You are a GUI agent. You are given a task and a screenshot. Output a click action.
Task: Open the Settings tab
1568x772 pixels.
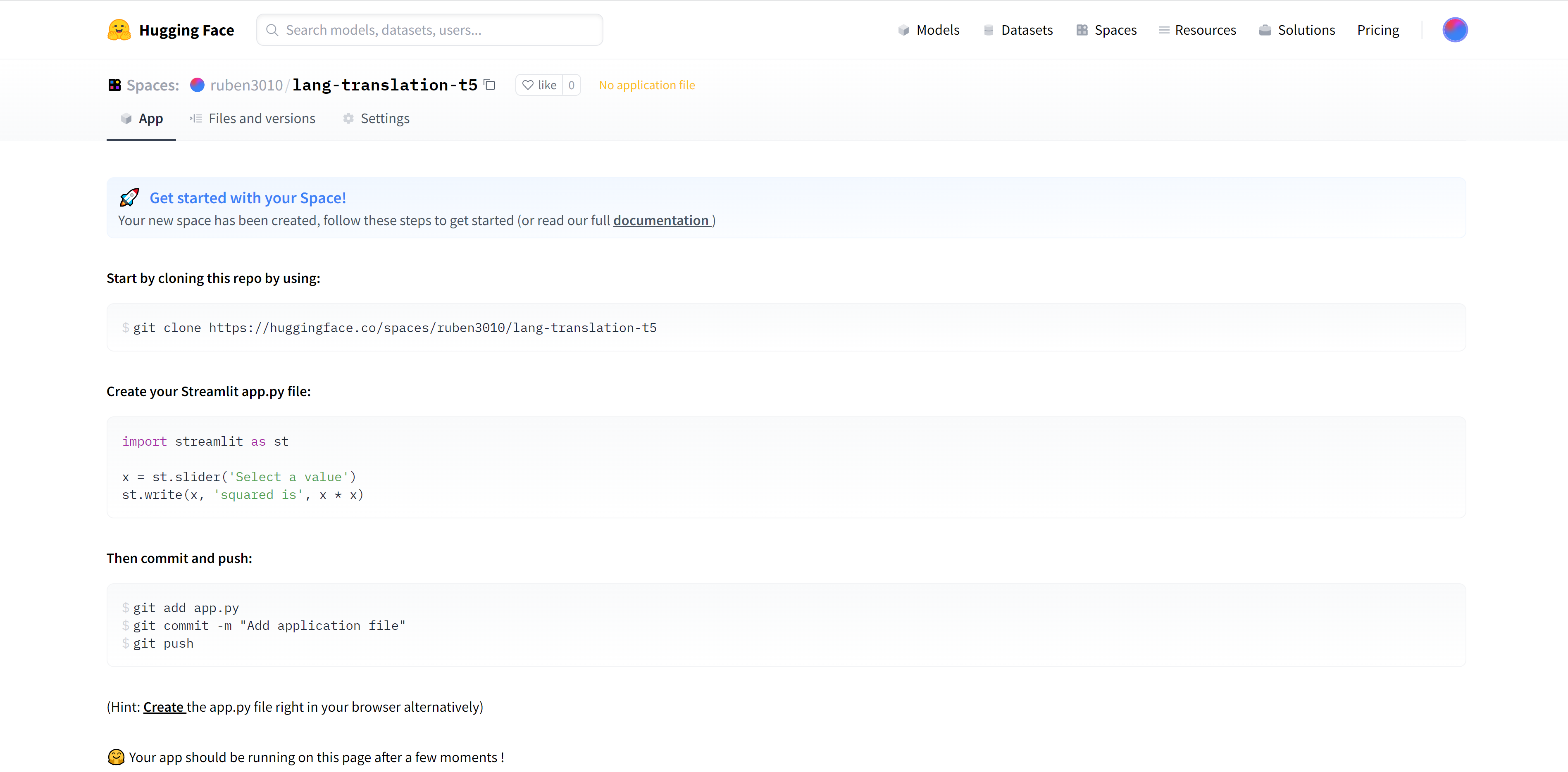(x=376, y=119)
